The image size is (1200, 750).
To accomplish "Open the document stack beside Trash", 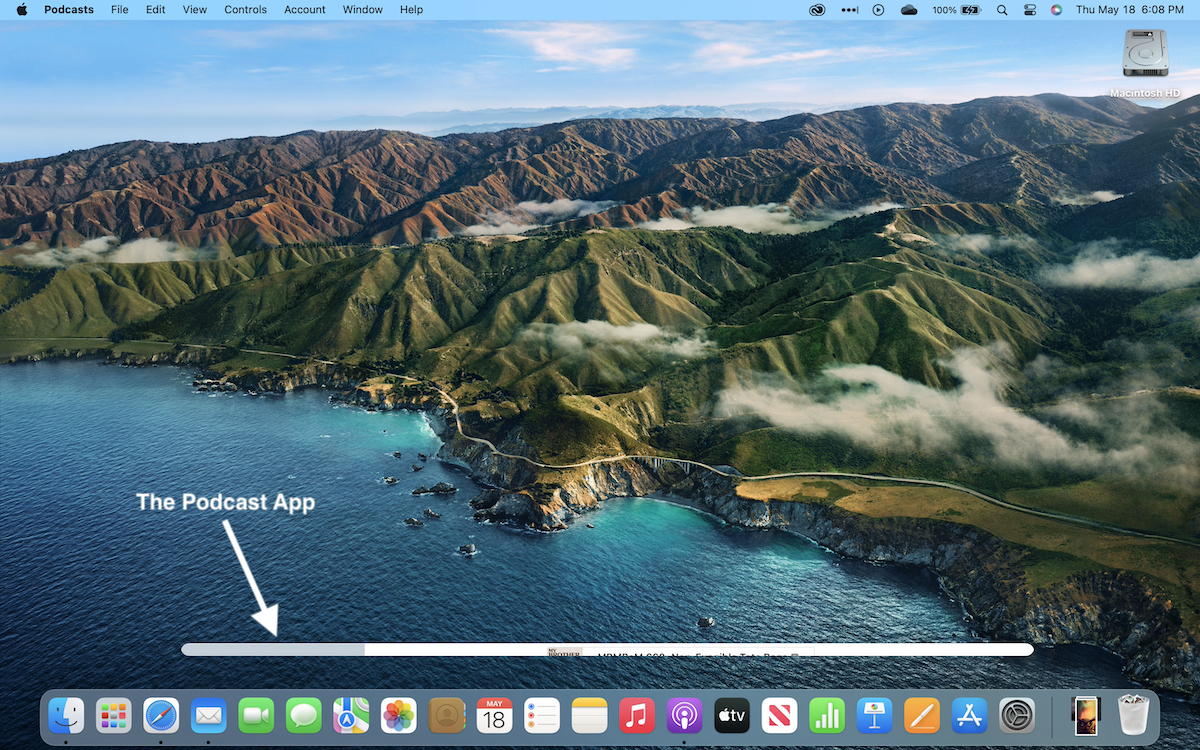I will [x=1086, y=716].
